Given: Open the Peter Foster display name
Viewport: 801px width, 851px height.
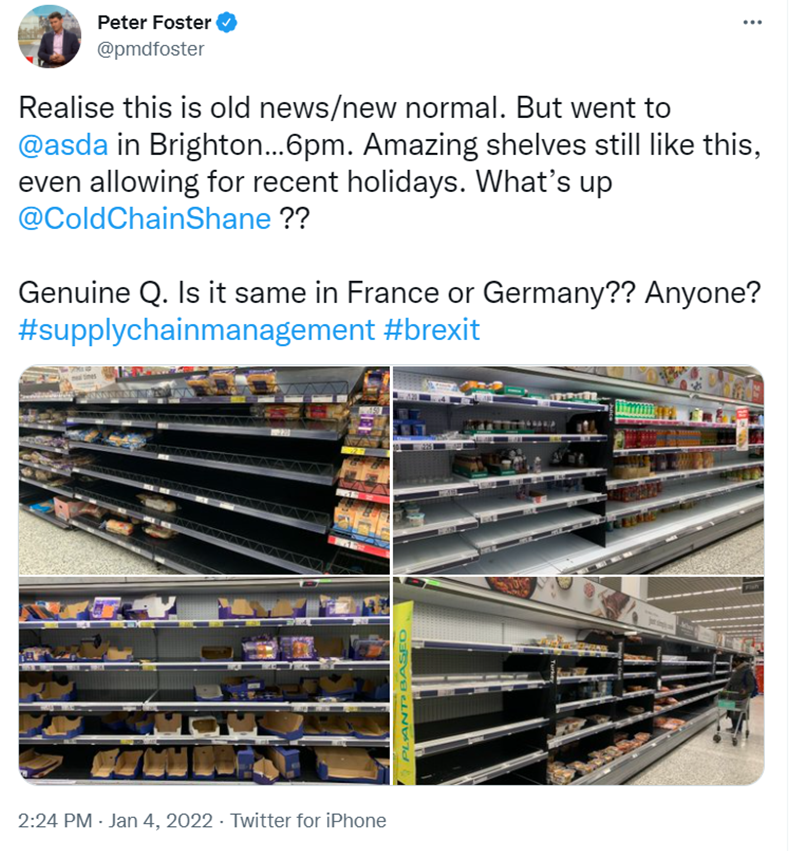Looking at the screenshot, I should pos(154,22).
